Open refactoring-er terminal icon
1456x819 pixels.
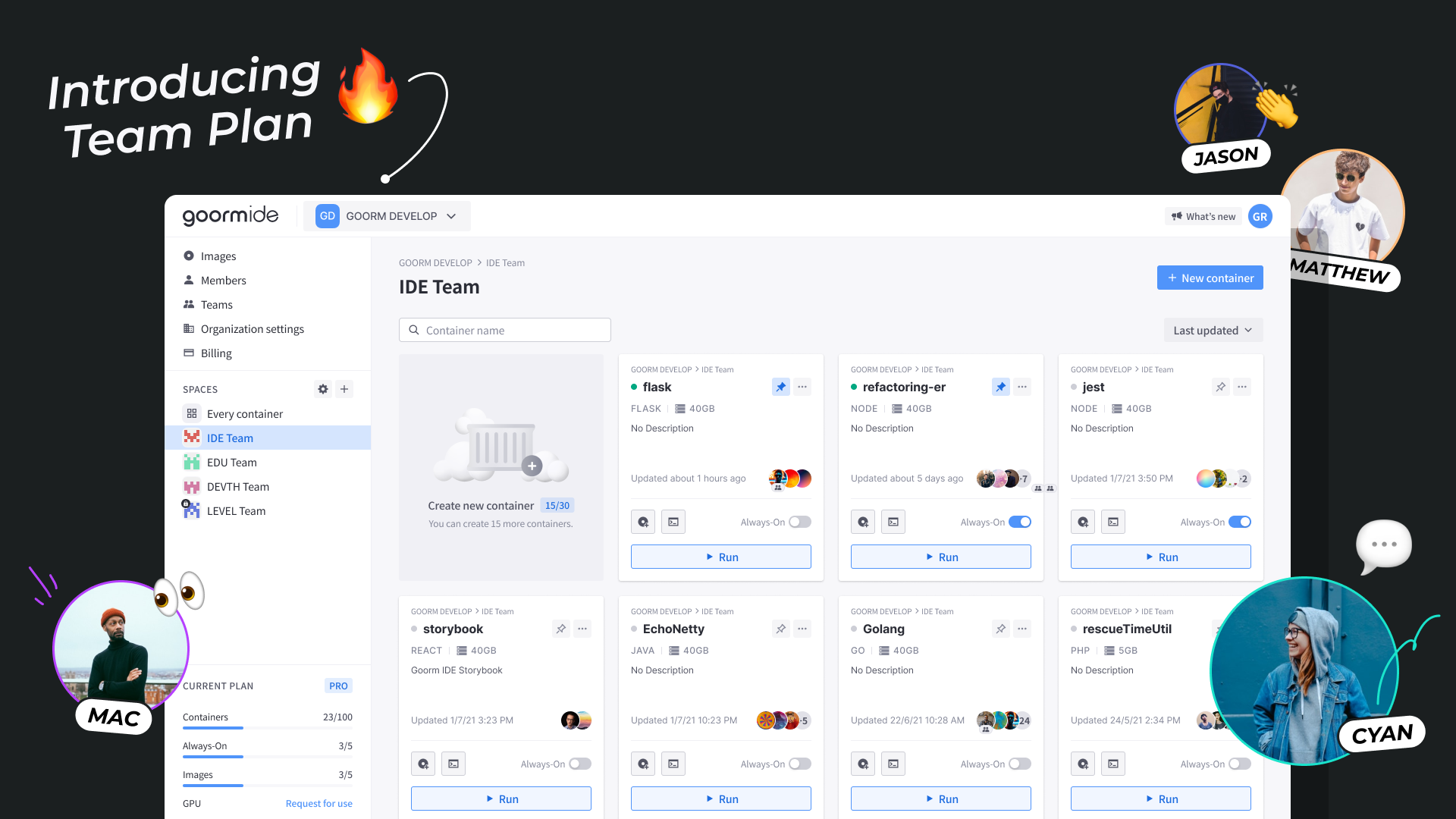[893, 522]
